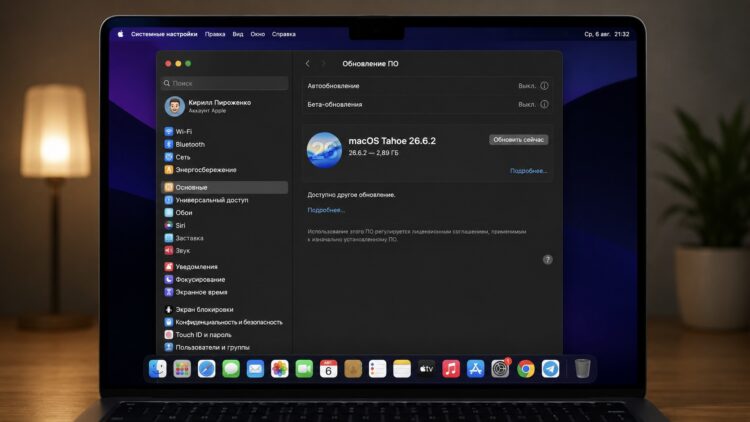Screen dimensions: 750x422
Task: Click the Бета-обновления row
Action: (428, 104)
